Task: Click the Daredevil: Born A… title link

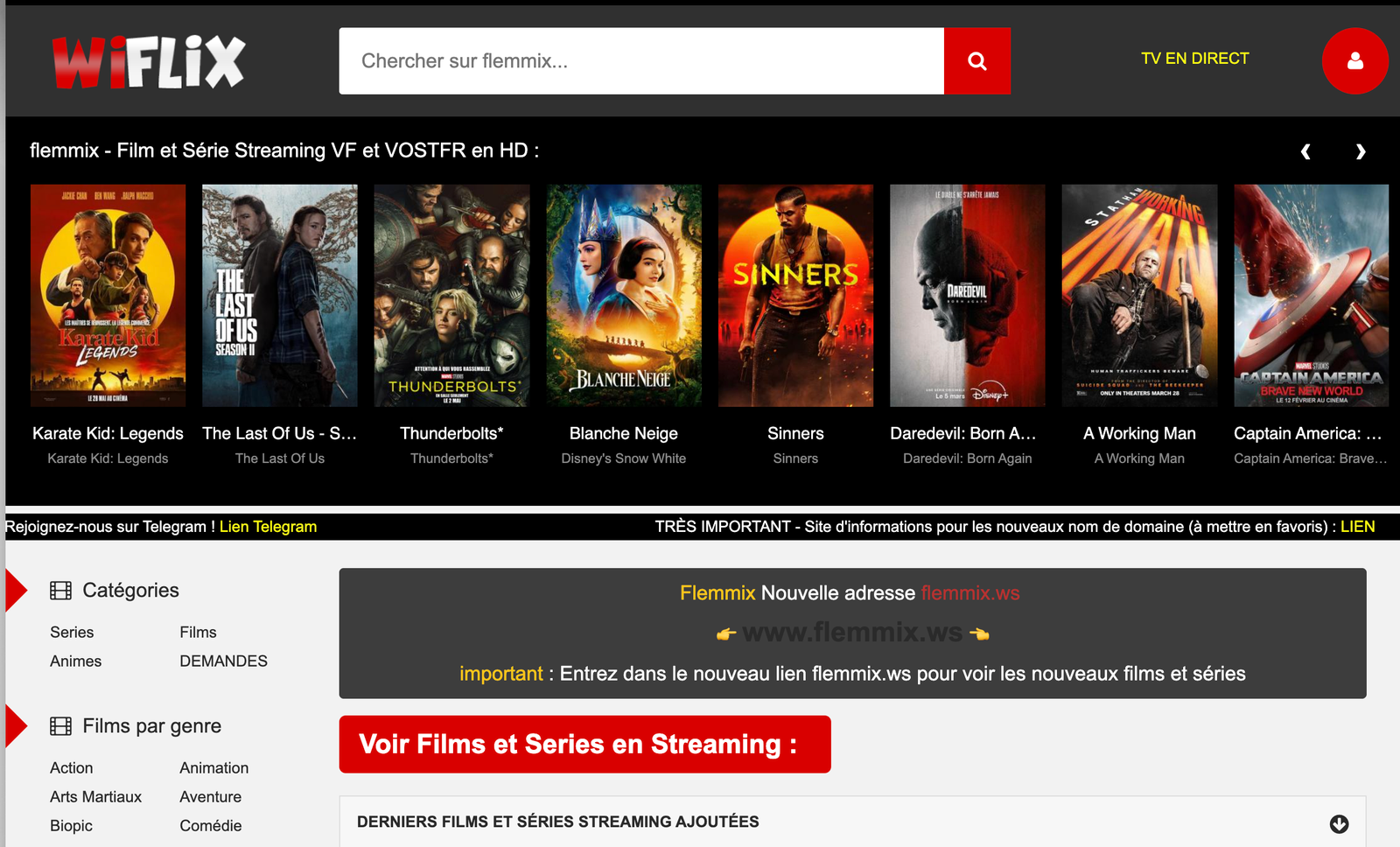Action: coord(962,433)
